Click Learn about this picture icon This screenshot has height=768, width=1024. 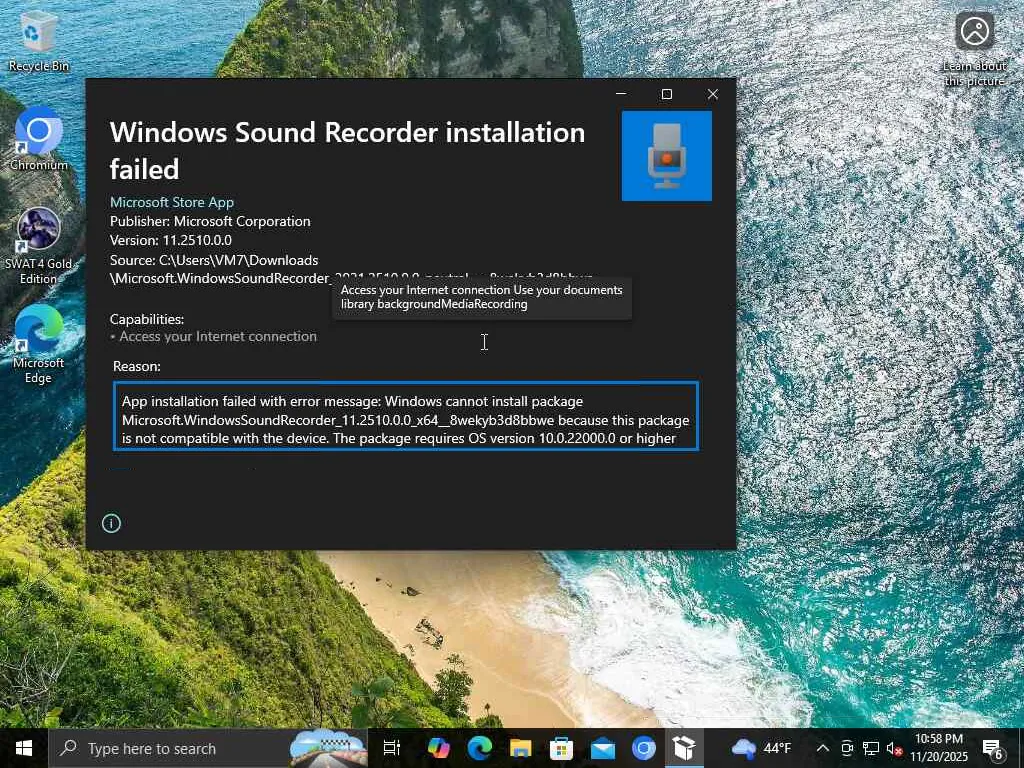[974, 49]
